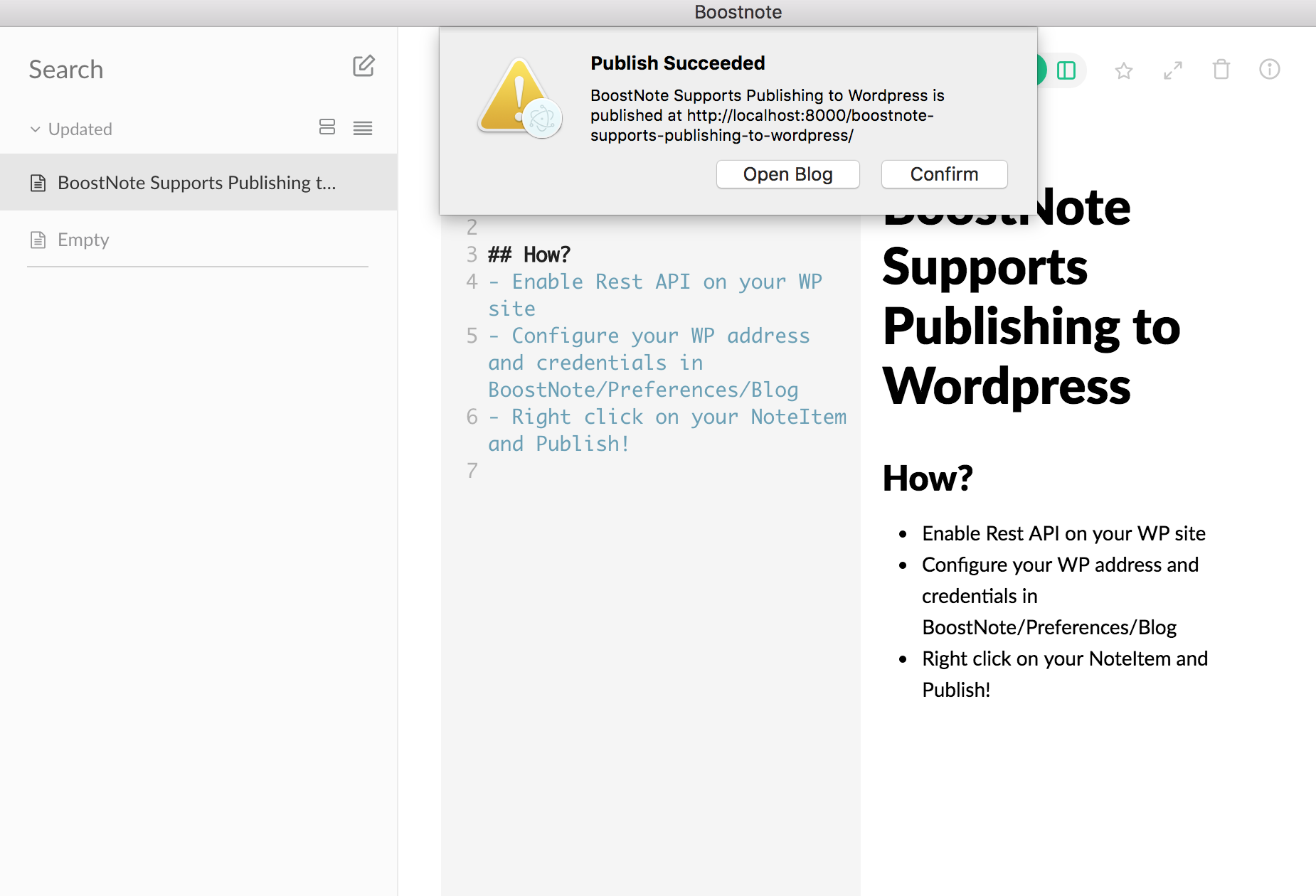
Task: Select the 'Empty' note in list
Action: pos(198,239)
